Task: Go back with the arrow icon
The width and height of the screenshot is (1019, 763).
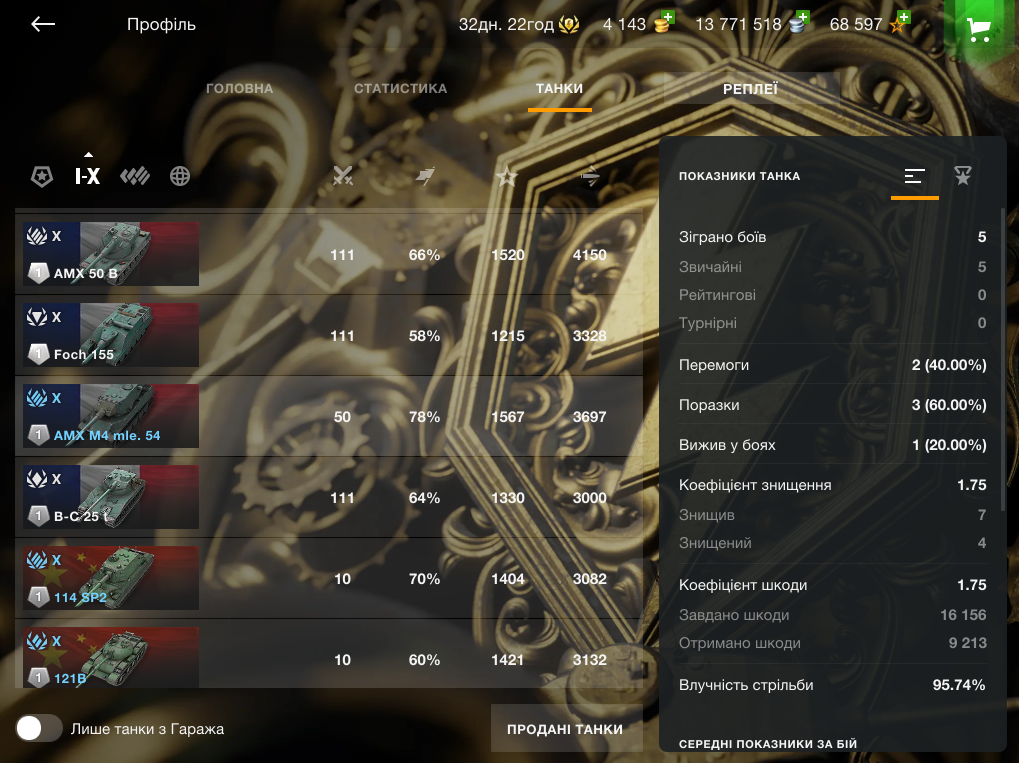Action: click(x=43, y=25)
